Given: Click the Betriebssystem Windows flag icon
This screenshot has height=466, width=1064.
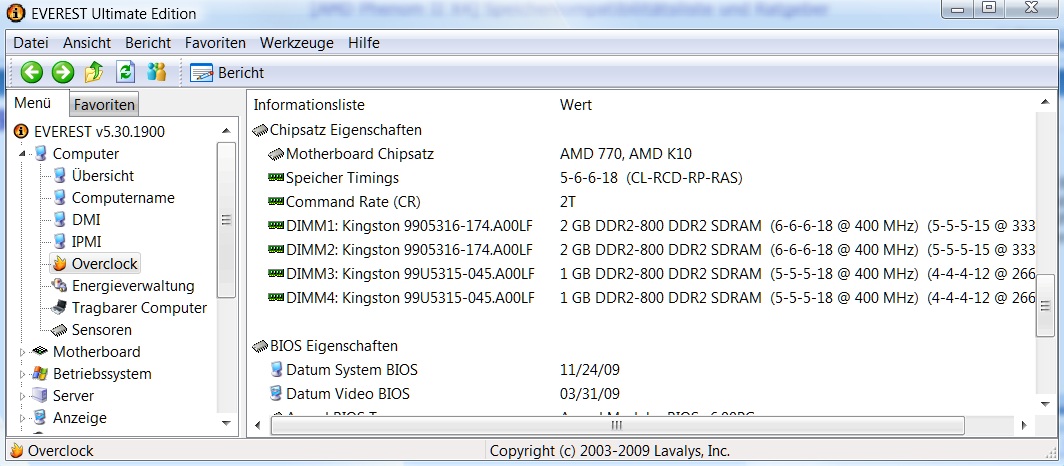Looking at the screenshot, I should click(x=41, y=374).
